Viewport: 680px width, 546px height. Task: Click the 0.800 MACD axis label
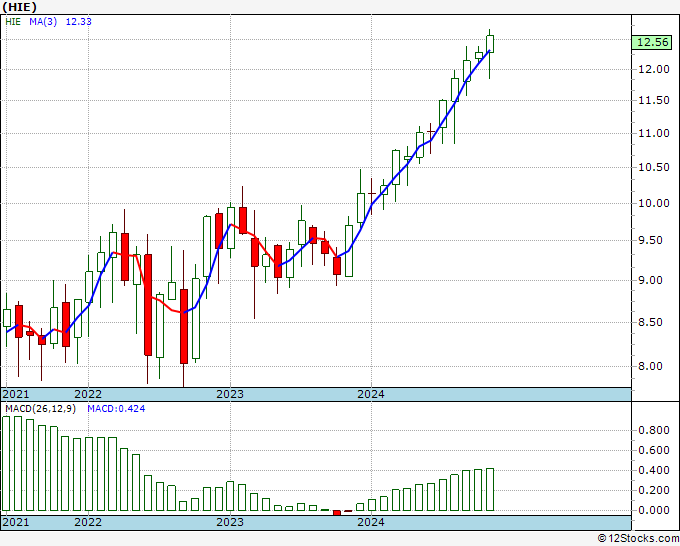tap(654, 430)
